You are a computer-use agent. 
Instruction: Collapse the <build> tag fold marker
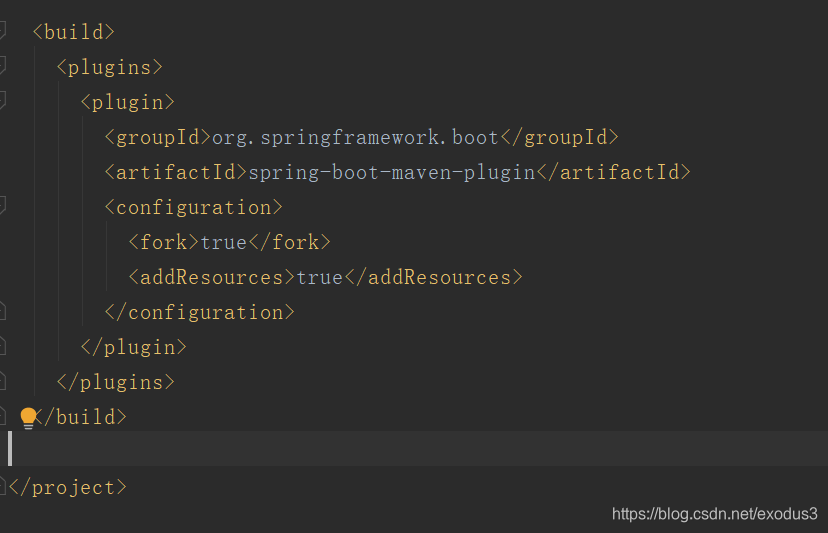tap(2, 31)
